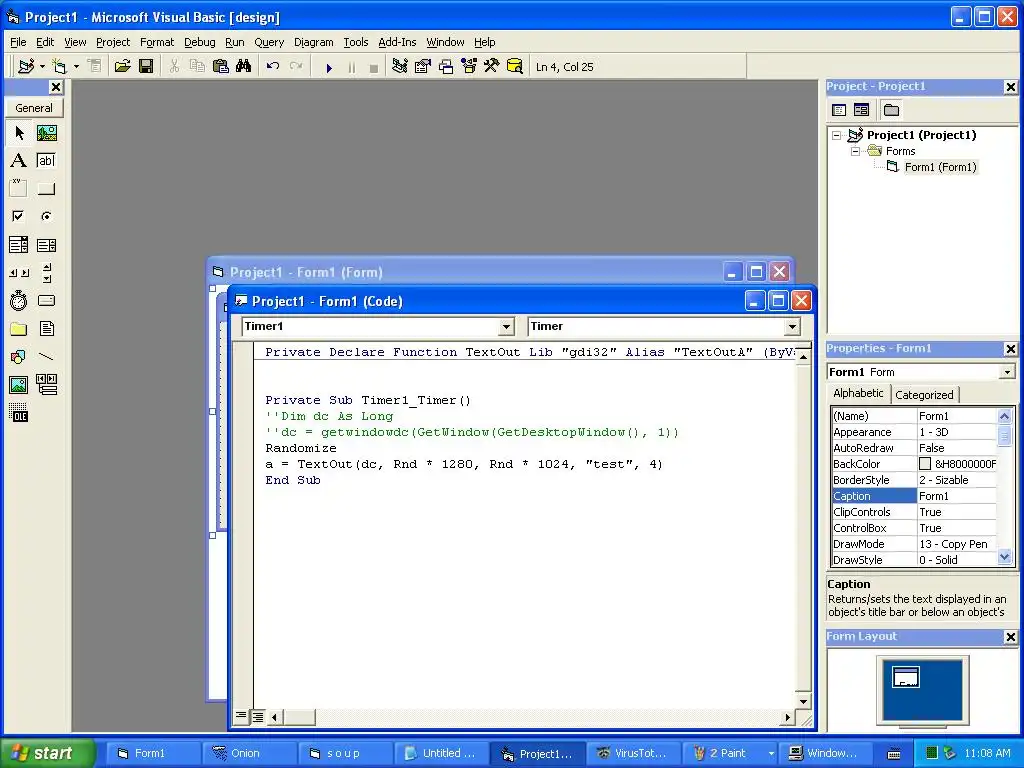
Task: Select the DriveListBox control tool
Action: click(46, 301)
